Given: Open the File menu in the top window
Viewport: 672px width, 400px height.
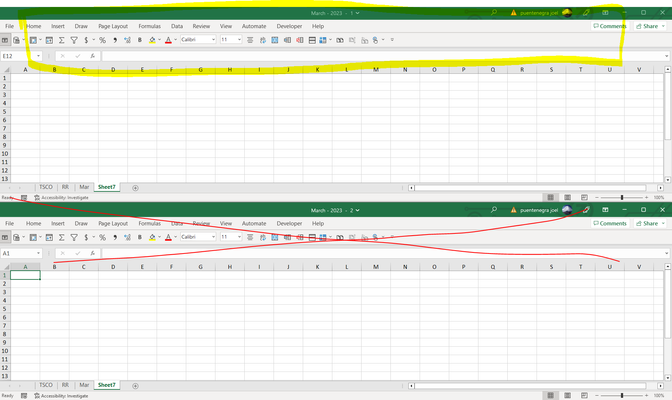Looking at the screenshot, I should click(x=9, y=26).
